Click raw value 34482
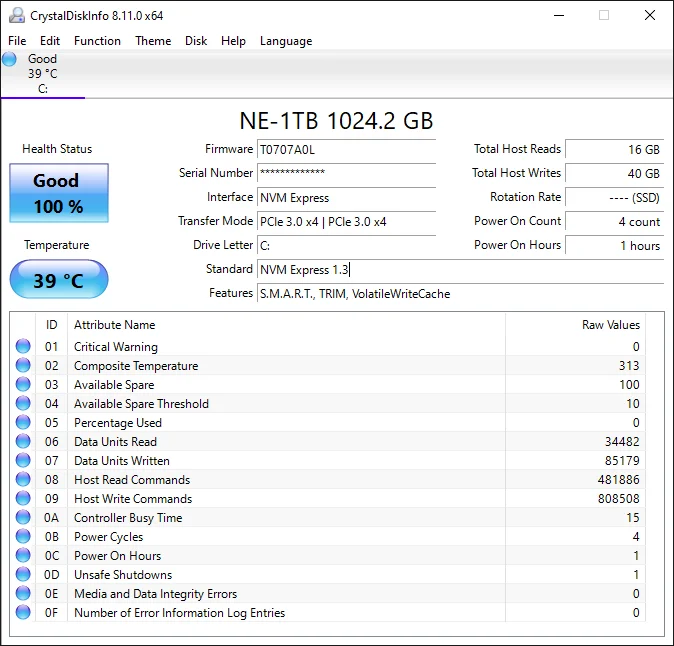Viewport: 674px width, 646px height. click(x=622, y=441)
